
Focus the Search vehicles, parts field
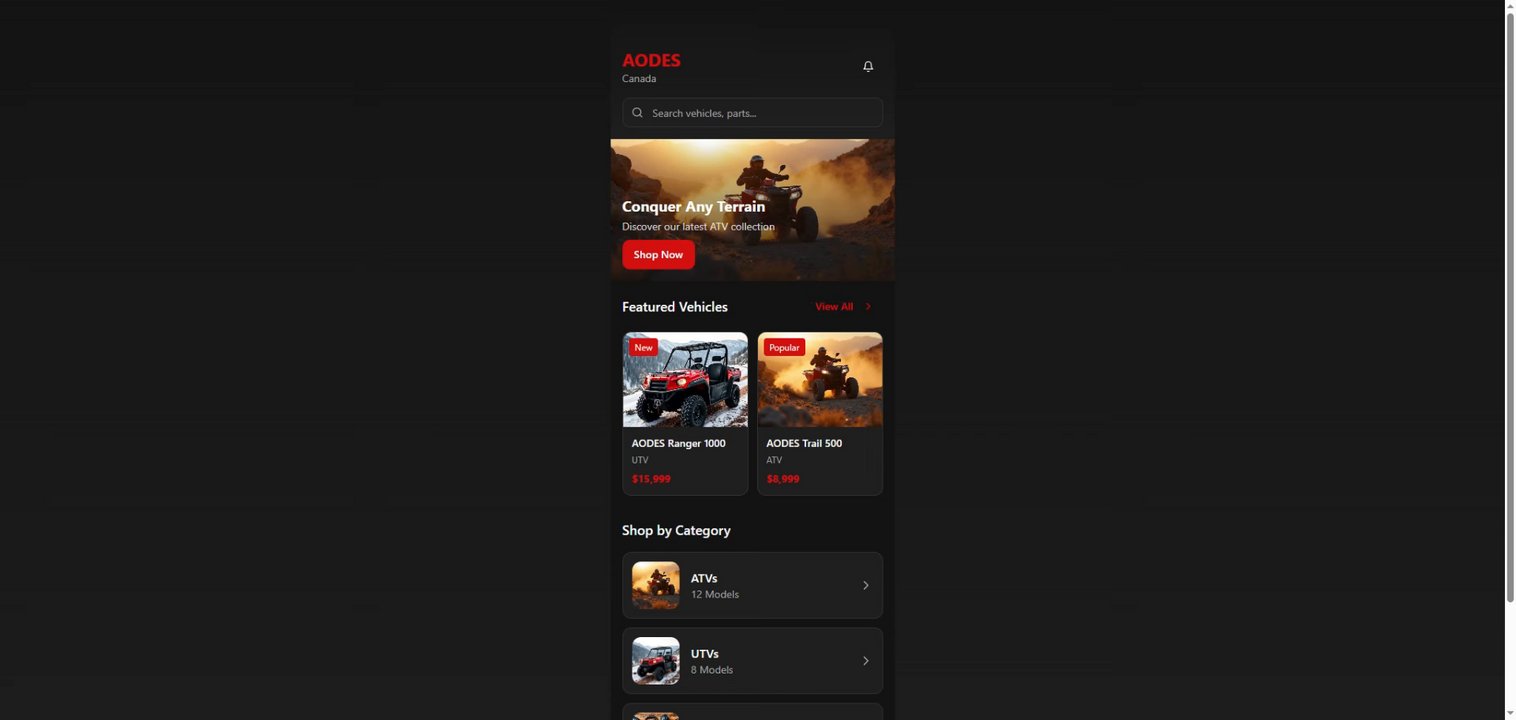(x=752, y=113)
